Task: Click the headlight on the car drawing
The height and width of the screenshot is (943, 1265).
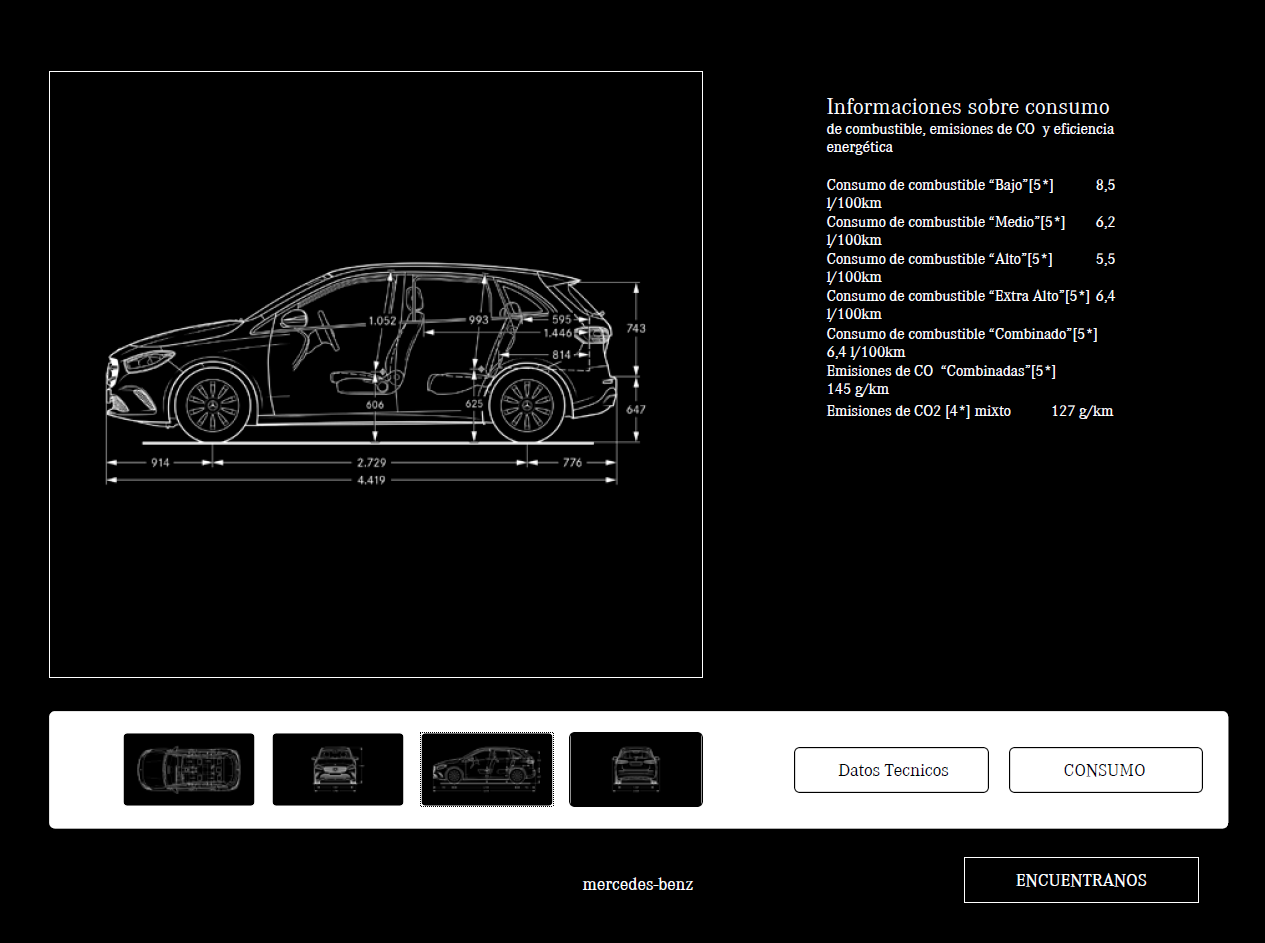Action: (x=145, y=361)
